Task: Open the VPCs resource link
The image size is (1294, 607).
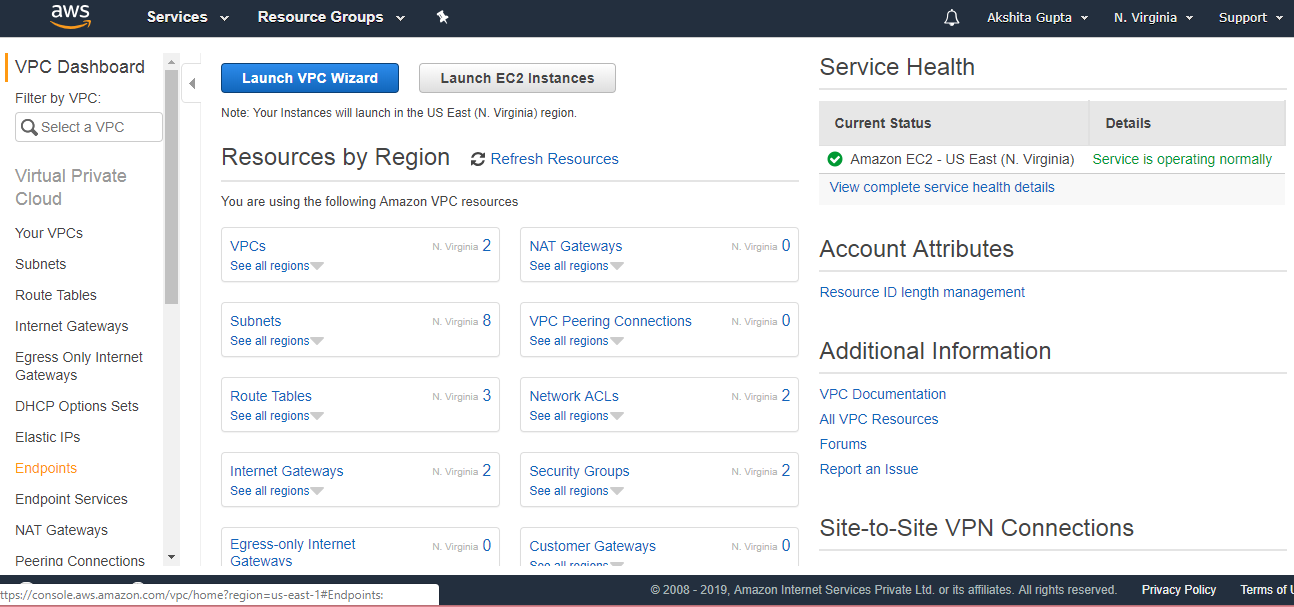Action: 248,246
